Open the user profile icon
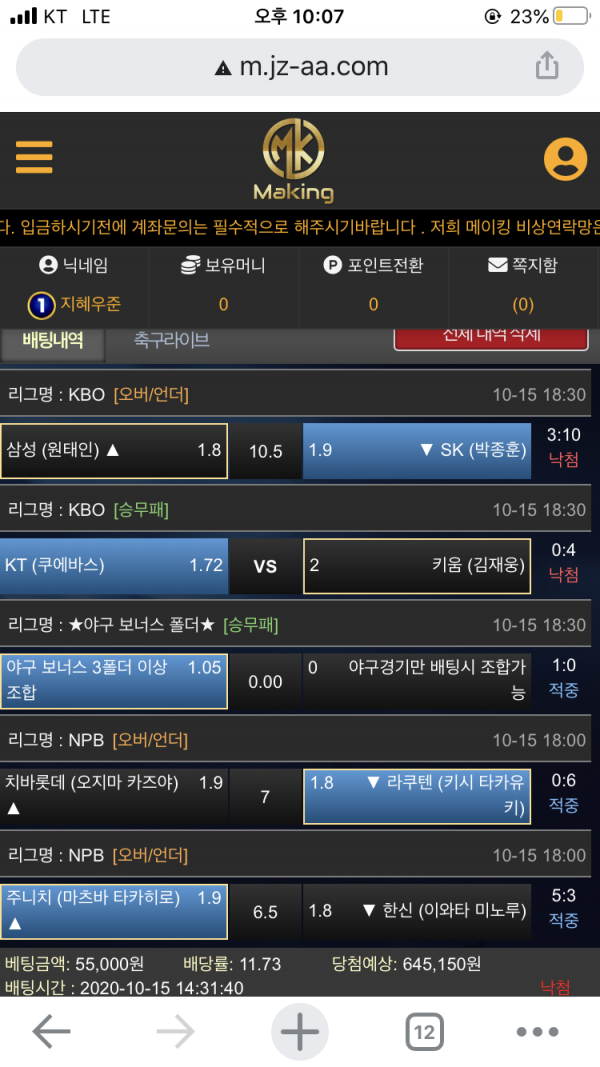This screenshot has width=600, height=1067. (x=565, y=159)
